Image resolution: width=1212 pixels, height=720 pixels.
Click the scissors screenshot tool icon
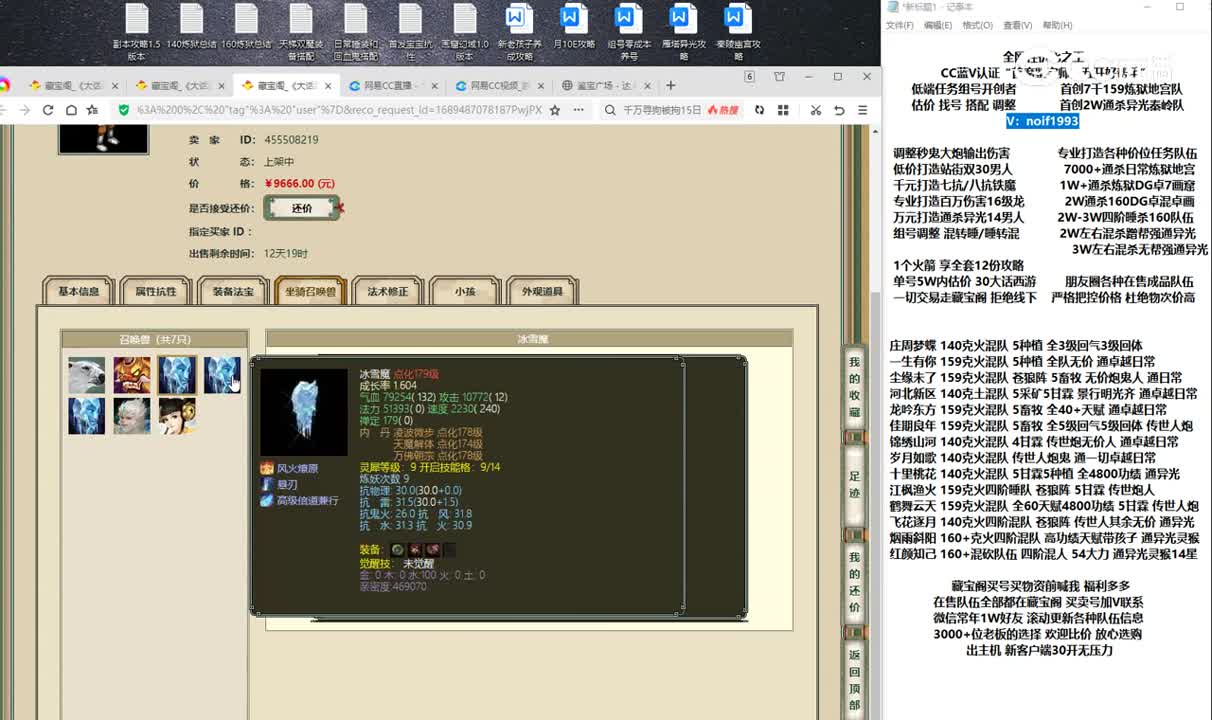coord(816,110)
